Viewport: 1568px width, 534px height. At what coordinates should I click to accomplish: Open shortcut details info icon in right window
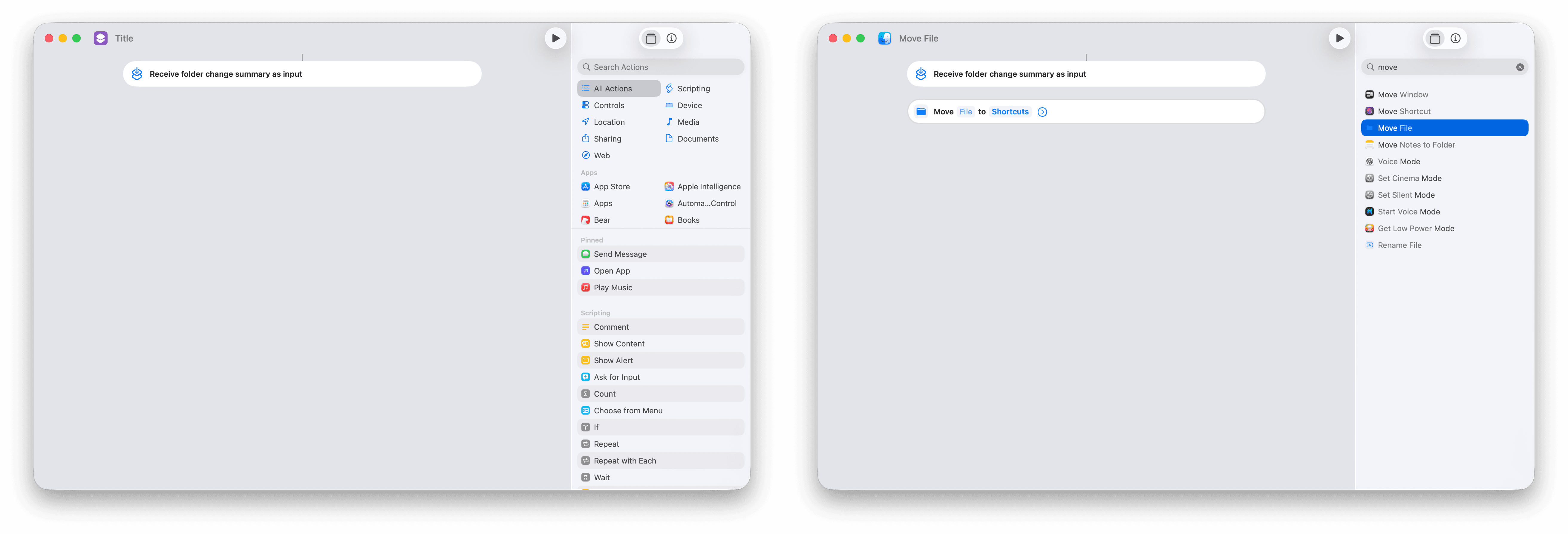click(1455, 38)
